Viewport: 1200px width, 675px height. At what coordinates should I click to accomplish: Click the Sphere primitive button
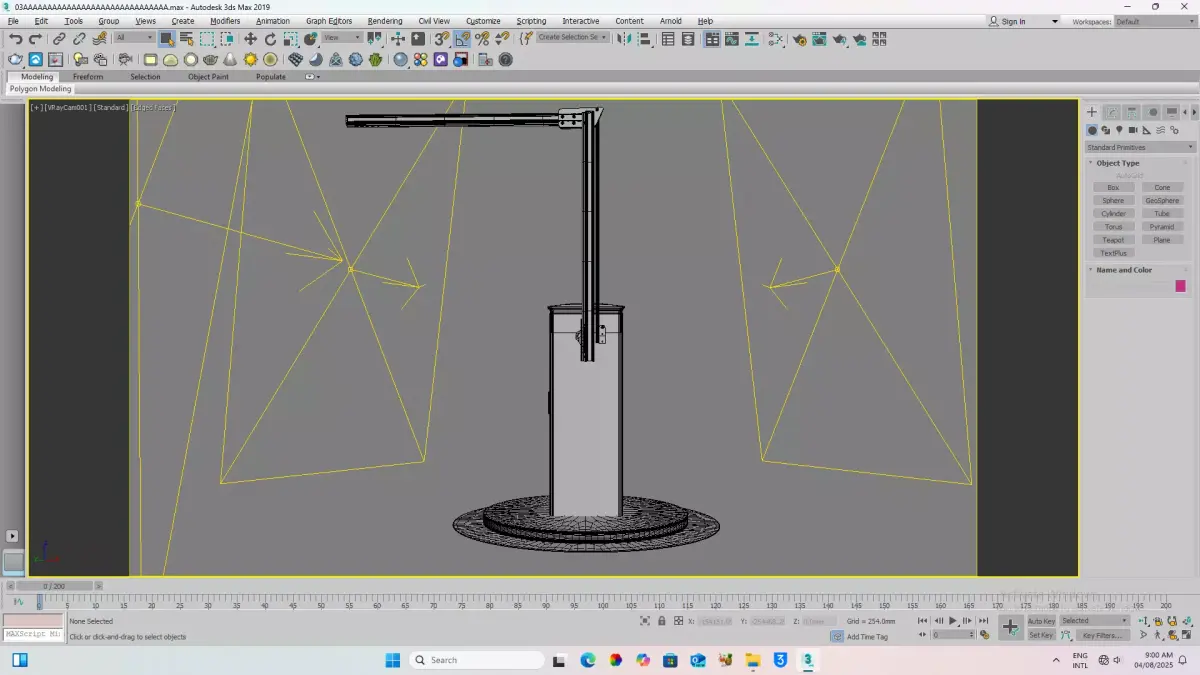click(1113, 200)
